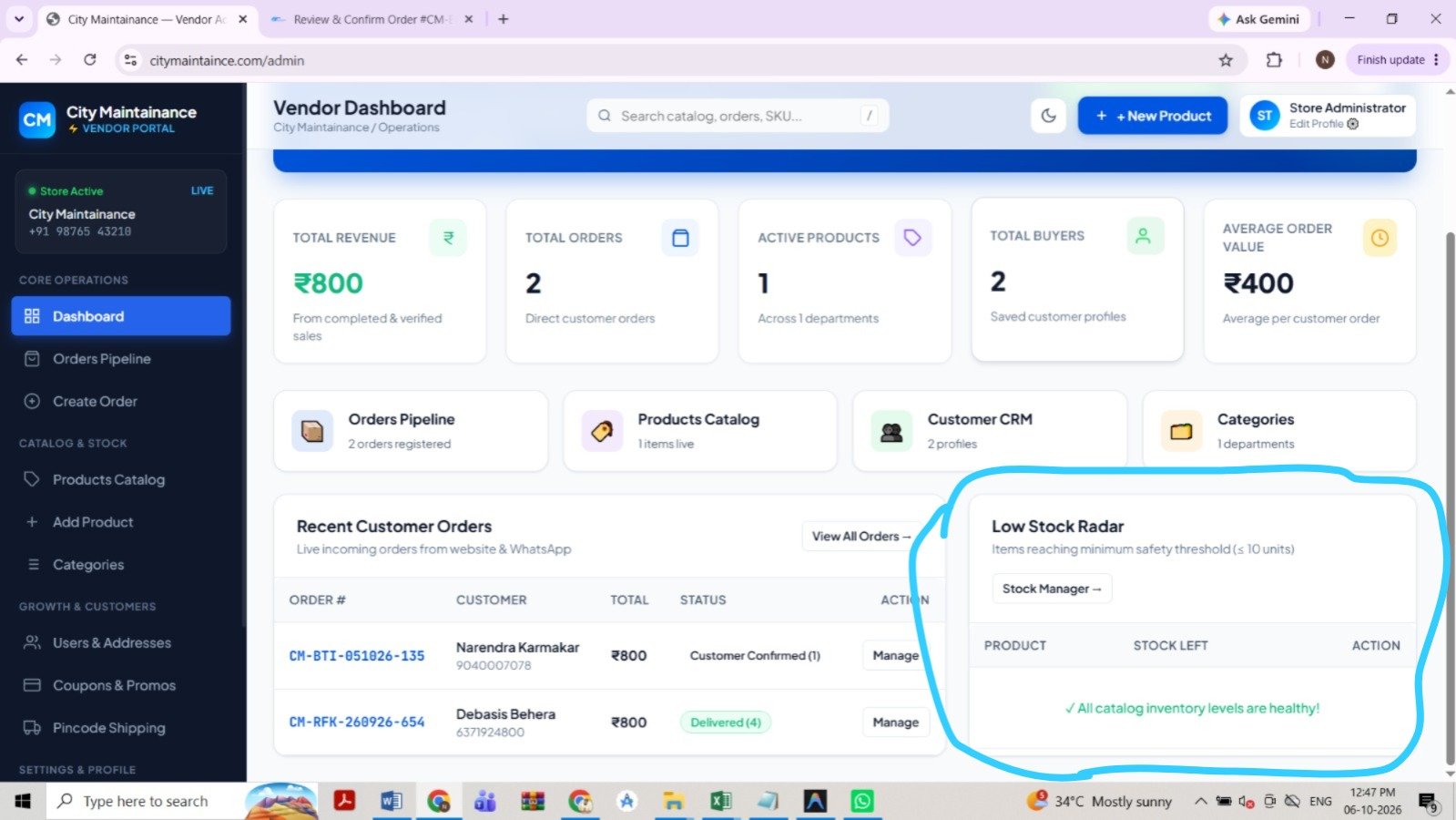Open the Stock Manager link

[x=1052, y=589]
